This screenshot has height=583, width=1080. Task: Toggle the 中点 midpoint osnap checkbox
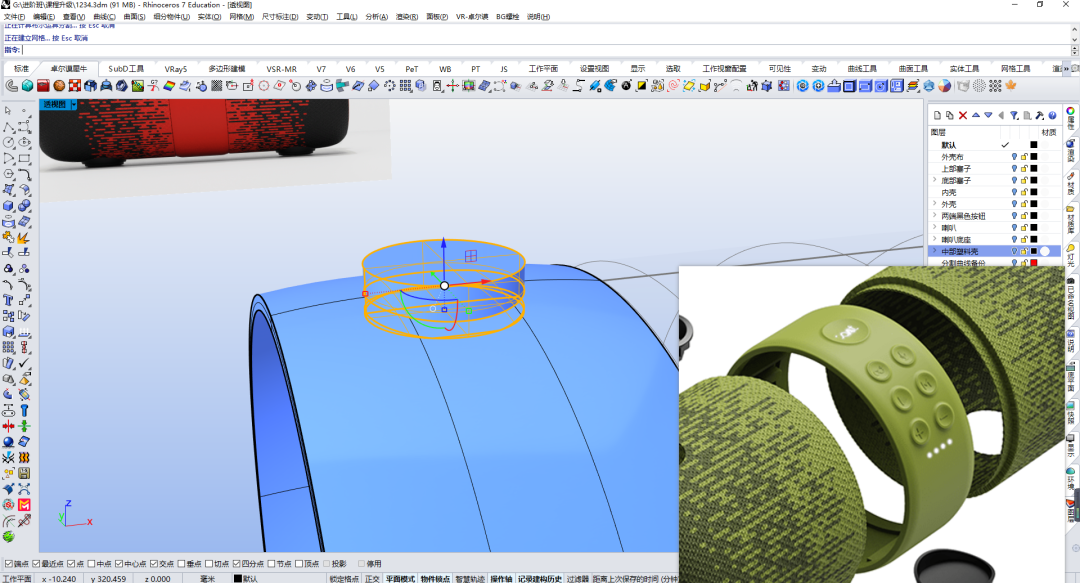pos(92,564)
